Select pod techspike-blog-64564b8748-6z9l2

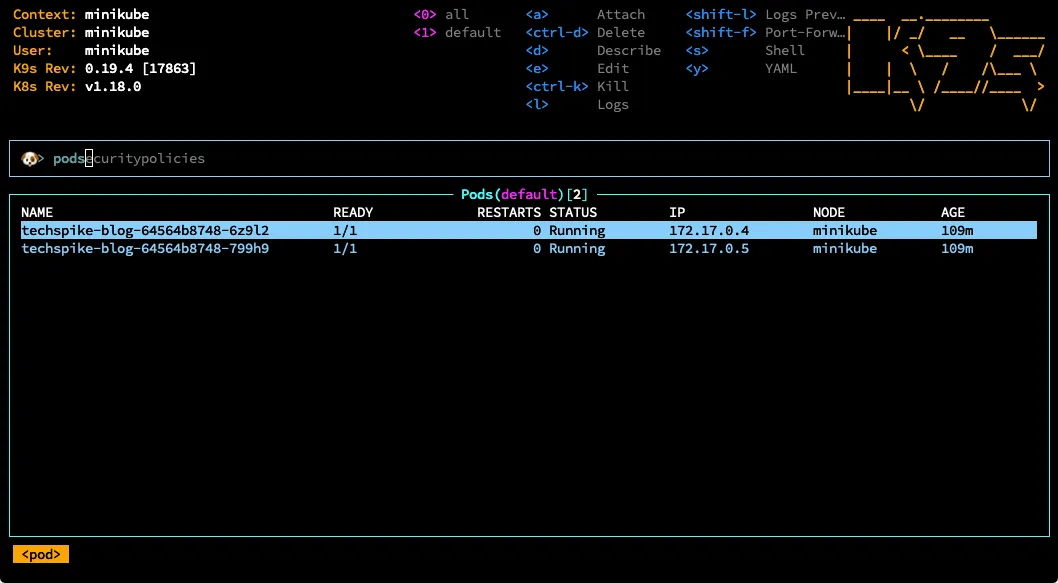click(x=529, y=231)
